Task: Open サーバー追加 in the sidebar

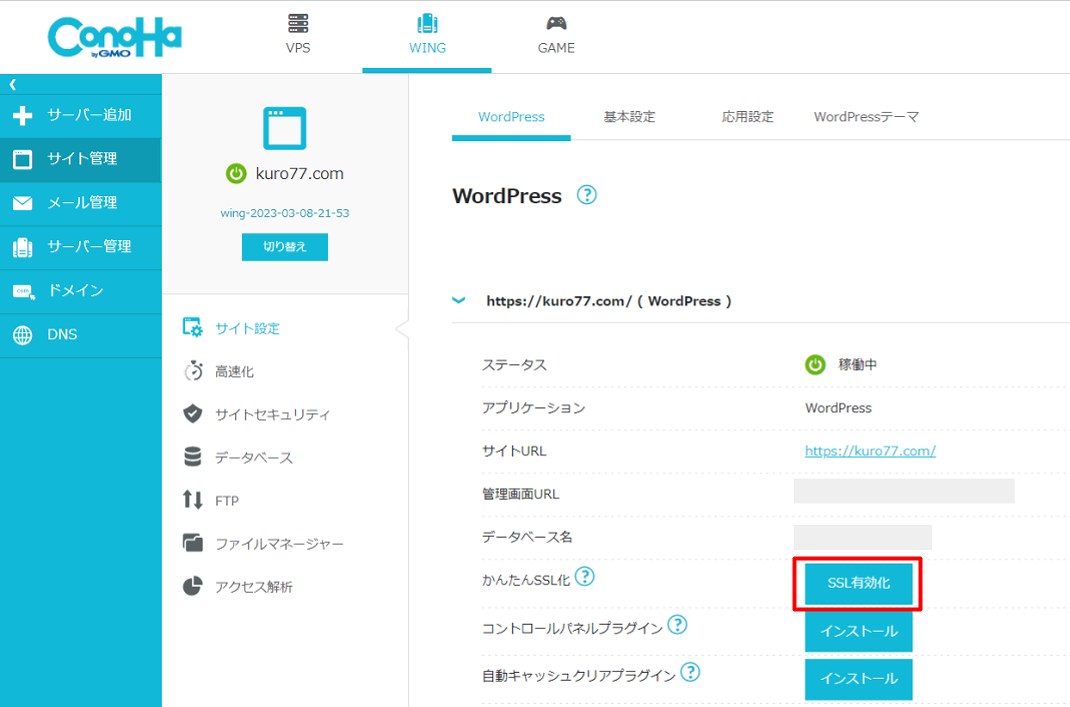Action: [x=81, y=115]
